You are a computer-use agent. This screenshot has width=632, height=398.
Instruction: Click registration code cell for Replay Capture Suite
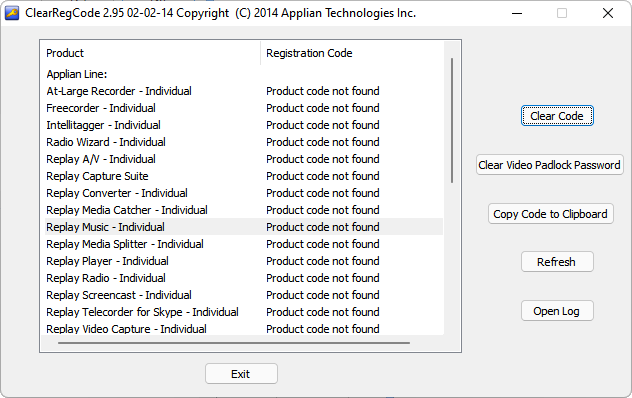[x=323, y=176]
